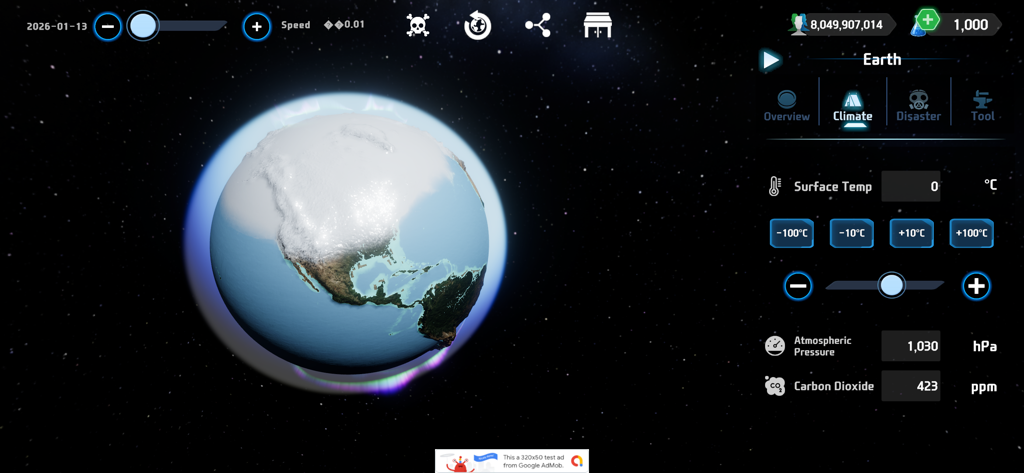The image size is (1024, 473).
Task: Click the -10°C button
Action: pyautogui.click(x=852, y=233)
